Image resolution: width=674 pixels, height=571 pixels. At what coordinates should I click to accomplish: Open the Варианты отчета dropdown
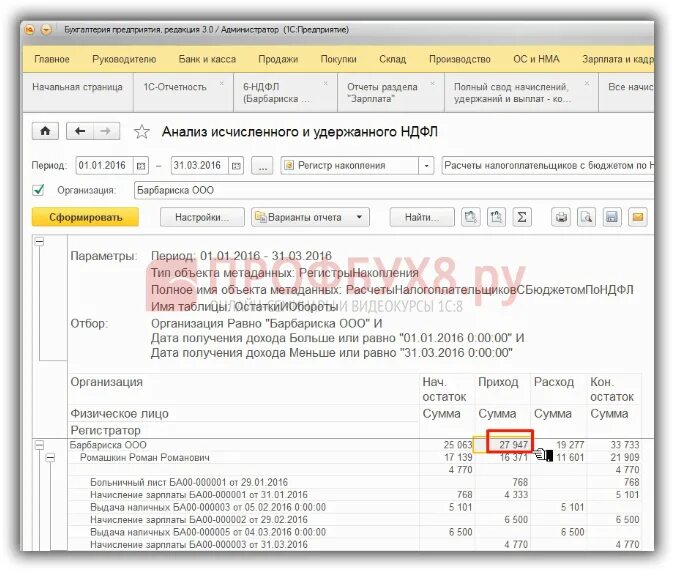[x=311, y=217]
